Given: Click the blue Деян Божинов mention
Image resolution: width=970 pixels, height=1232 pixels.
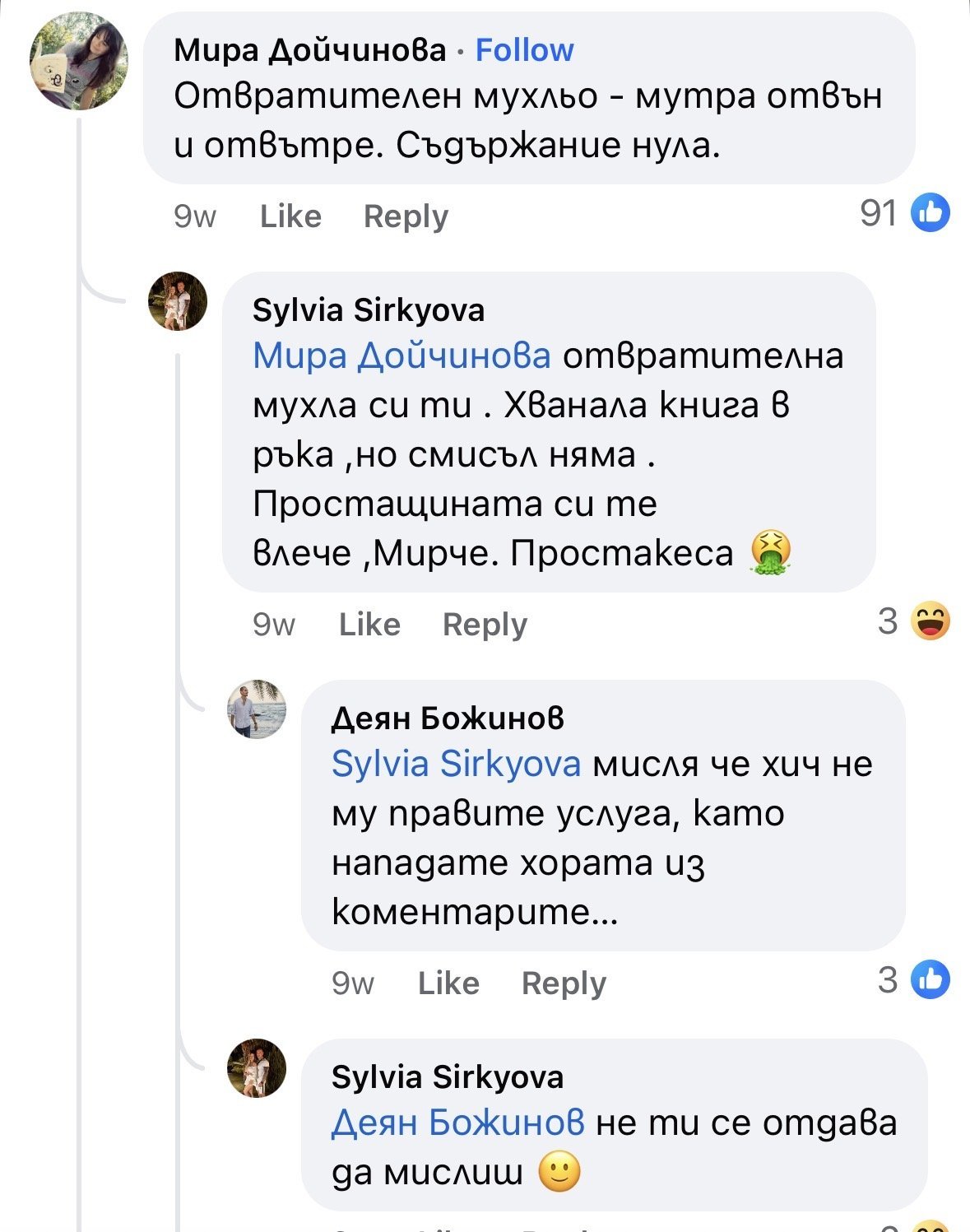Looking at the screenshot, I should [x=457, y=1123].
